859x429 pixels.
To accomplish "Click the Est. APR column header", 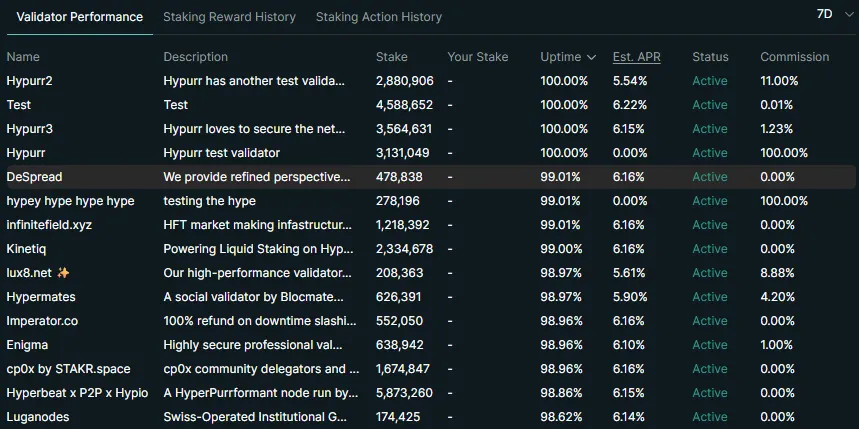I will (x=636, y=57).
